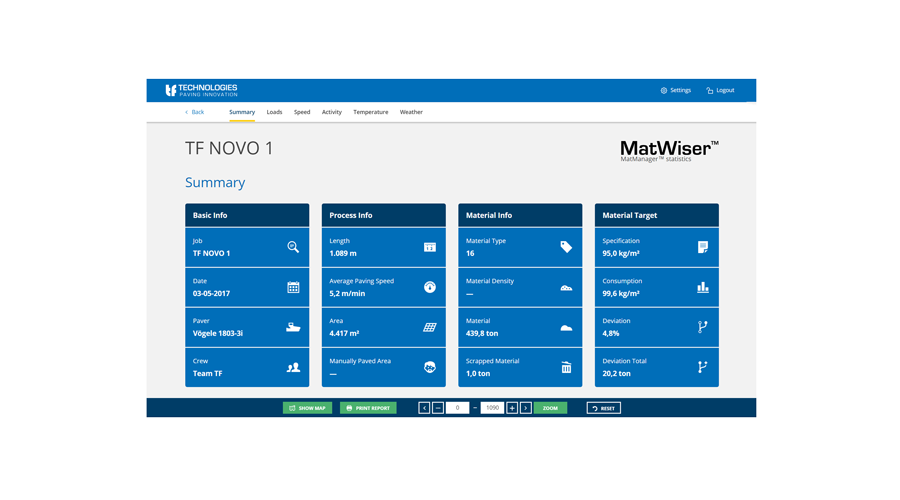Click the Scrapped Material trash icon
Viewport: 900px width, 500px height.
pos(566,367)
